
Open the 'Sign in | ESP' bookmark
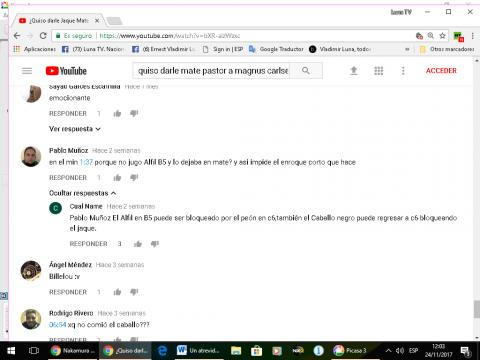[223, 49]
